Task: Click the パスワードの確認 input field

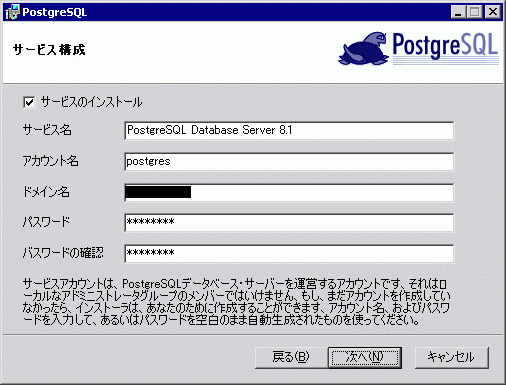Action: point(289,253)
